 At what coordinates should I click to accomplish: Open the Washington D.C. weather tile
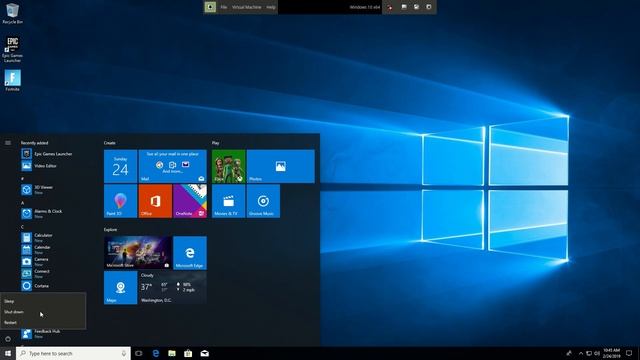173,287
